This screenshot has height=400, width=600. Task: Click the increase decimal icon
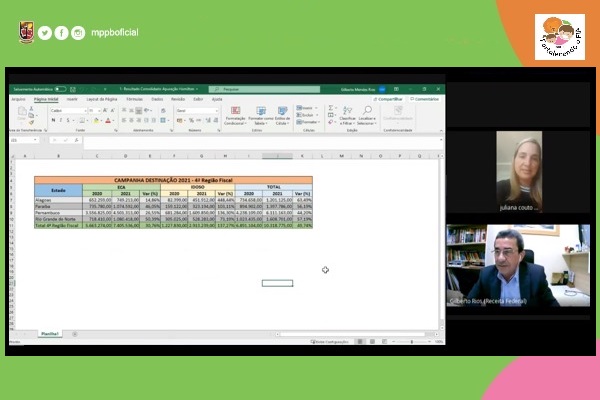(x=208, y=120)
